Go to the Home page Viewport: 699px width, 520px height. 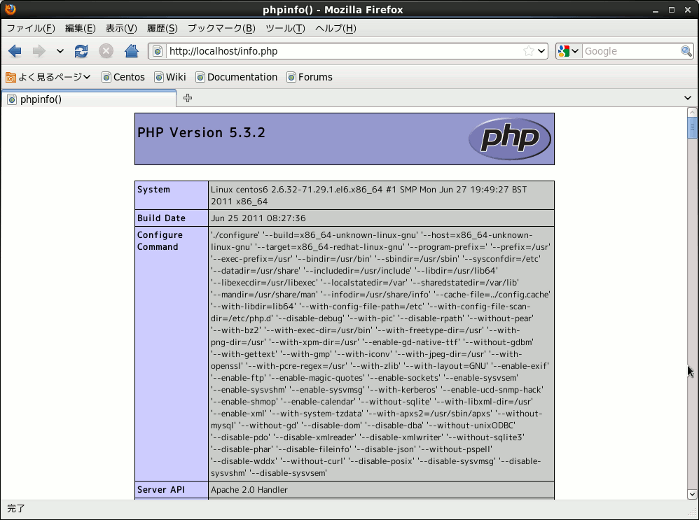click(131, 51)
